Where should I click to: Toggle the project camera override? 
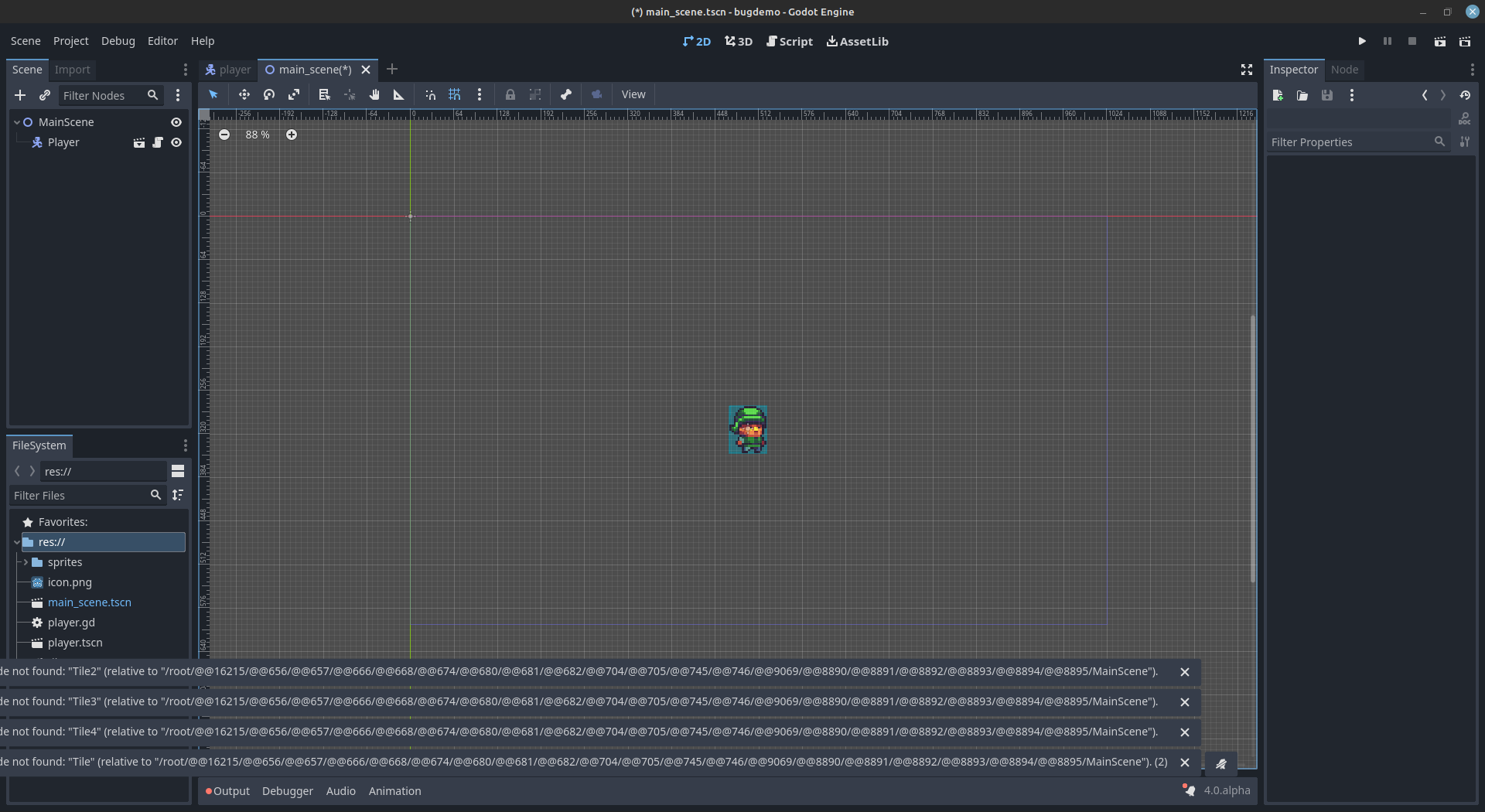pyautogui.click(x=597, y=94)
